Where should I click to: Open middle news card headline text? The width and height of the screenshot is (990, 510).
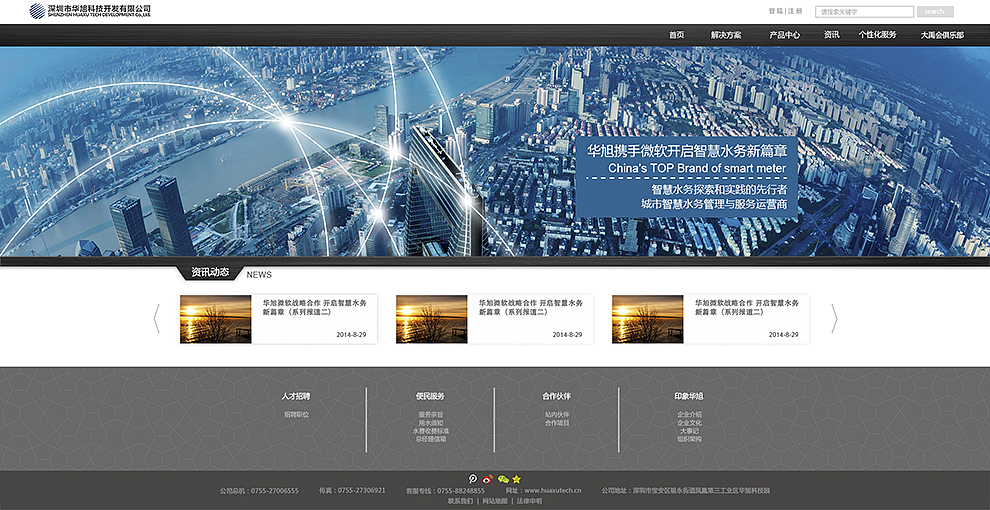[x=530, y=307]
